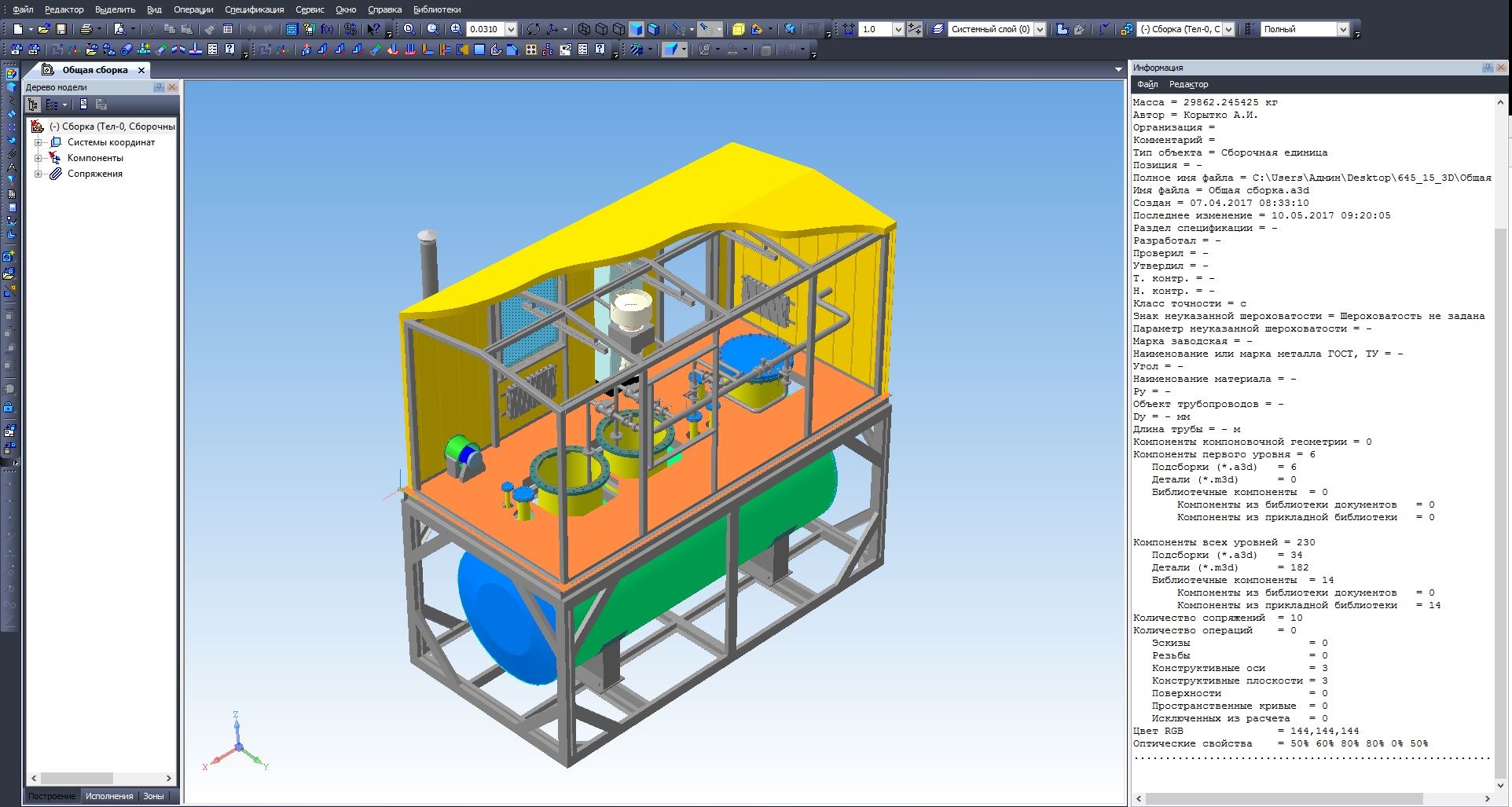Click the zoom scale field showing 0.0310
The image size is (1512, 807).
pyautogui.click(x=485, y=29)
